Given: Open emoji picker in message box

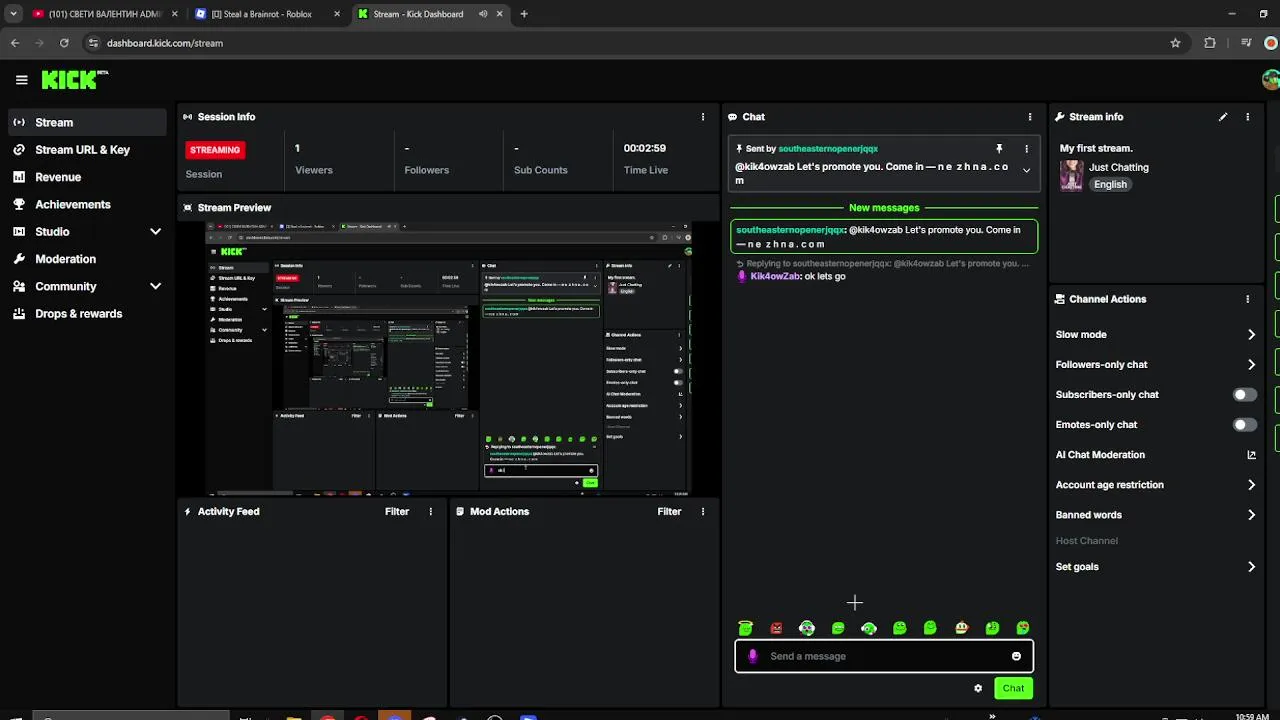Looking at the screenshot, I should pyautogui.click(x=1016, y=656).
